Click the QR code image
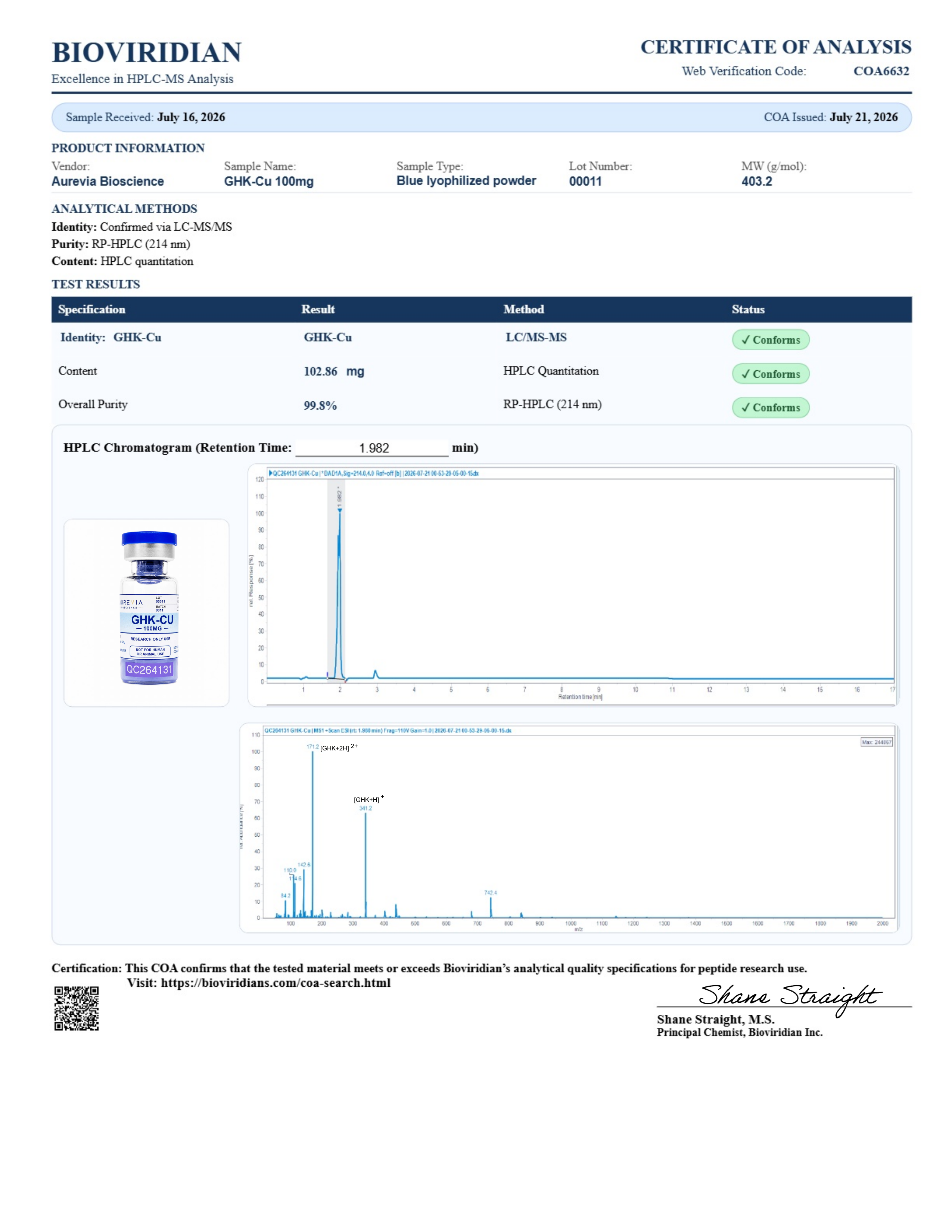The height and width of the screenshot is (1232, 952). pos(77,1008)
